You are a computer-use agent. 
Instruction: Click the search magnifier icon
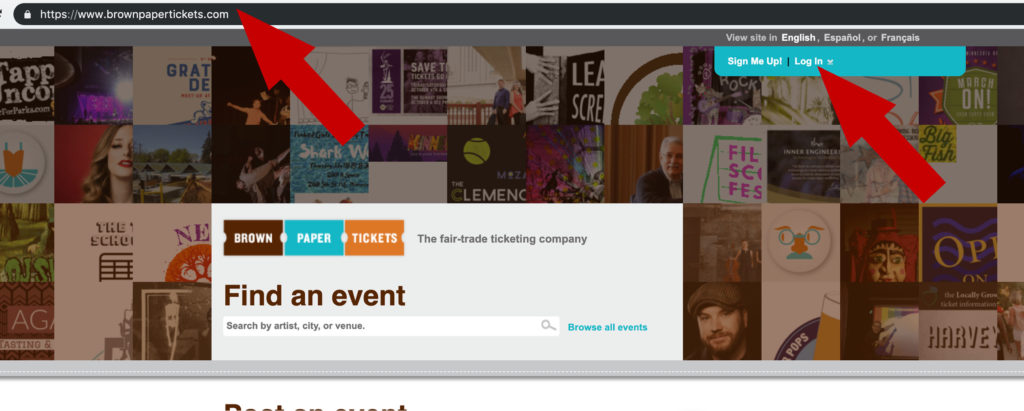[x=549, y=325]
